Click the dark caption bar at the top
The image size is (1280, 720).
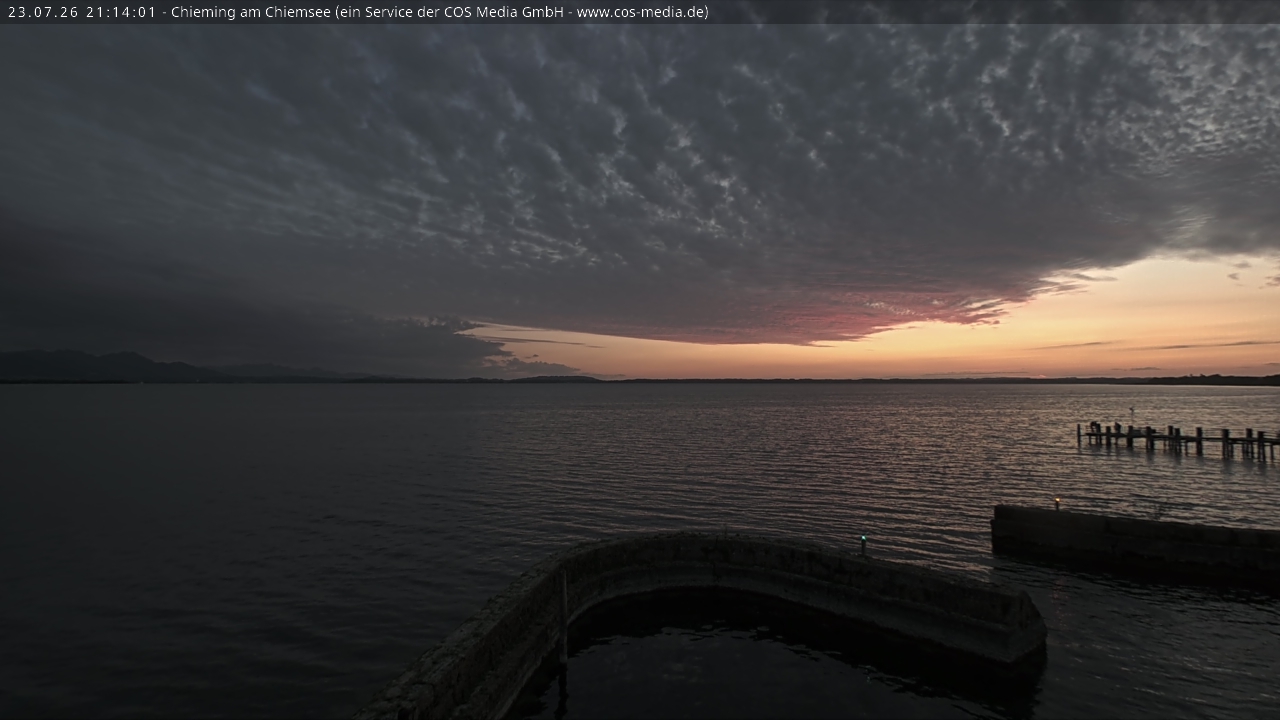(x=640, y=12)
